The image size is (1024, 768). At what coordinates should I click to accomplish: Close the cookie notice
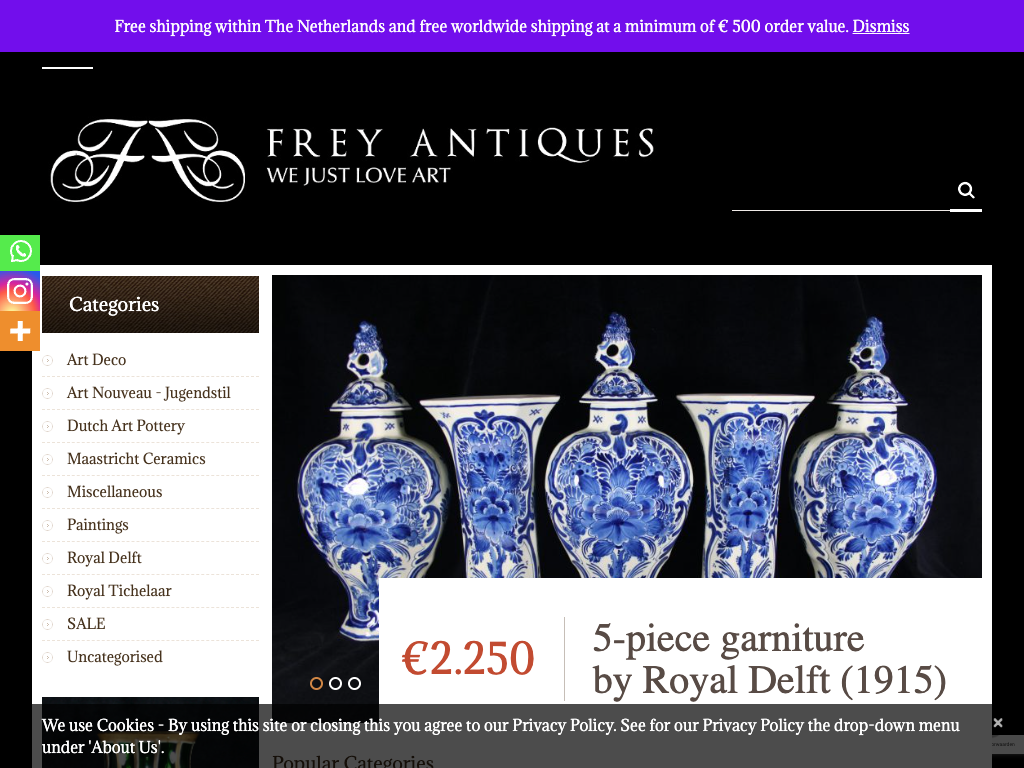click(998, 722)
